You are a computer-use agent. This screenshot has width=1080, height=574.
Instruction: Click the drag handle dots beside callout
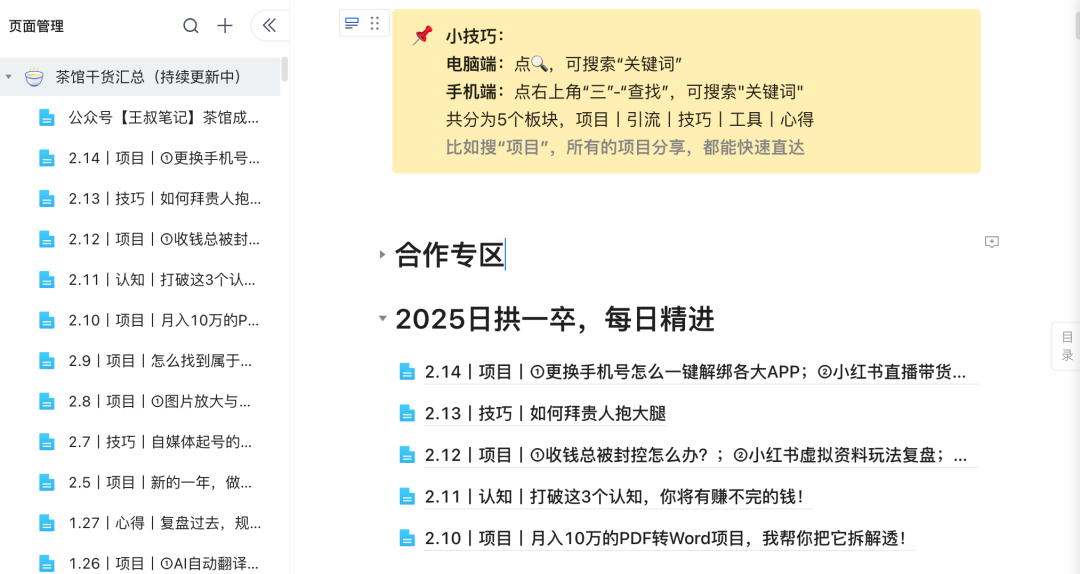click(x=375, y=24)
